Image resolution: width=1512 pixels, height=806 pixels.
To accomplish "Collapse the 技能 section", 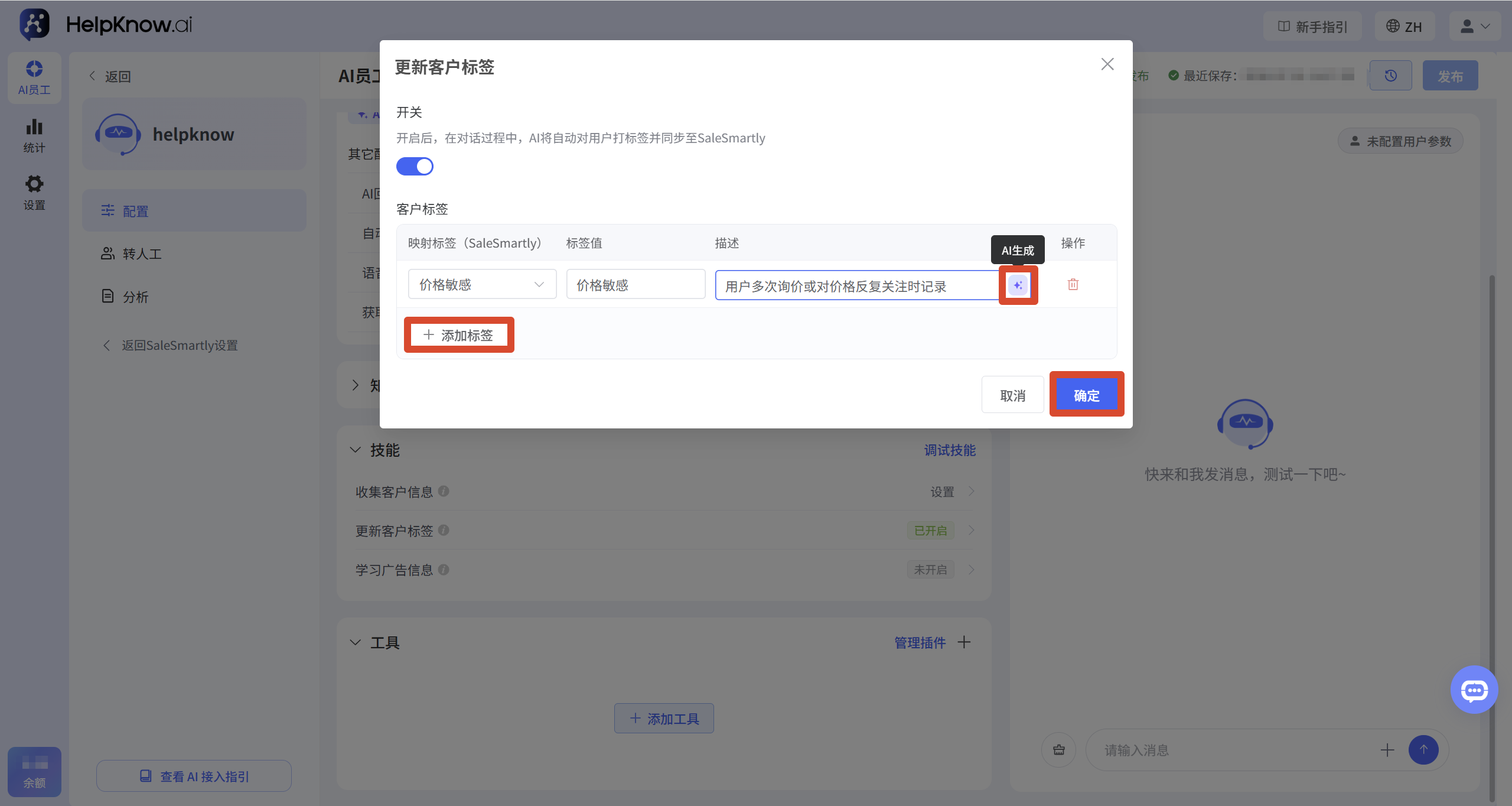I will click(x=355, y=450).
